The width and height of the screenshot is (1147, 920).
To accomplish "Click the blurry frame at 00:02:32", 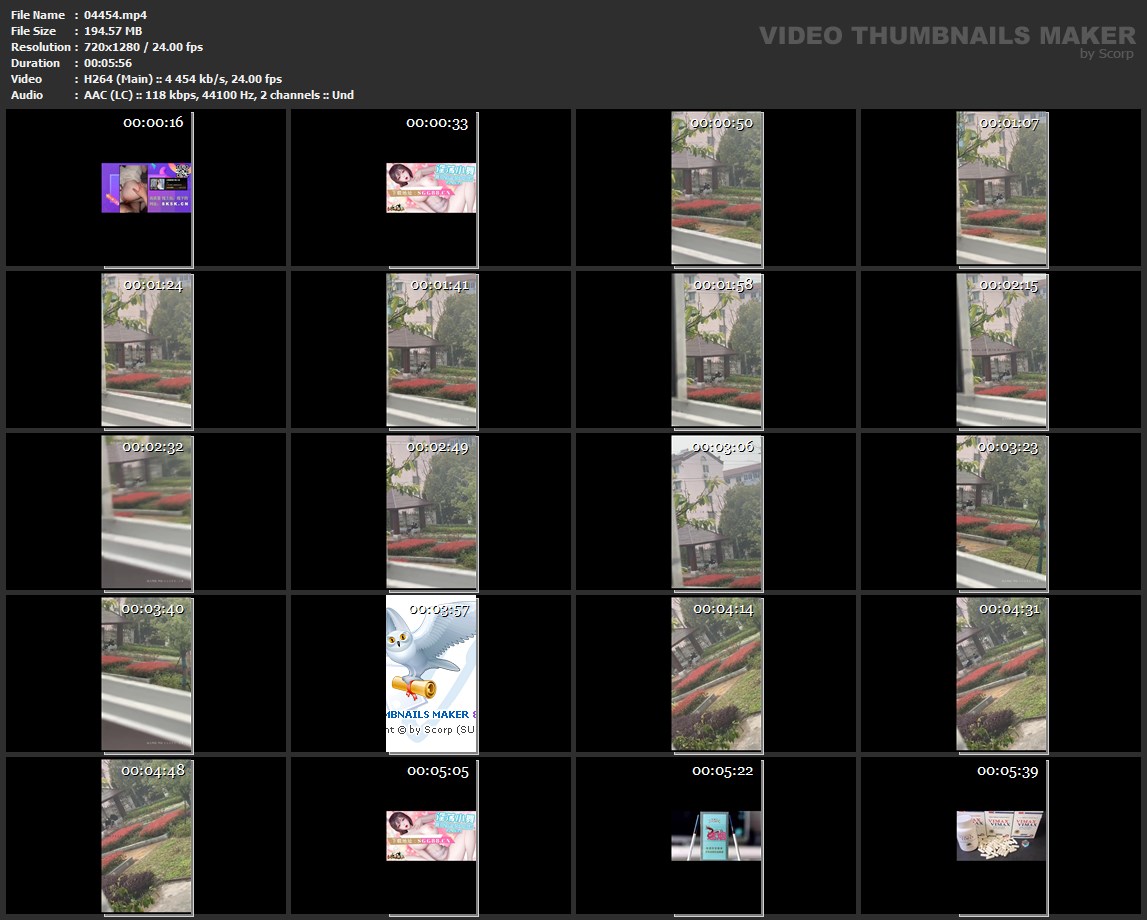I will click(146, 512).
